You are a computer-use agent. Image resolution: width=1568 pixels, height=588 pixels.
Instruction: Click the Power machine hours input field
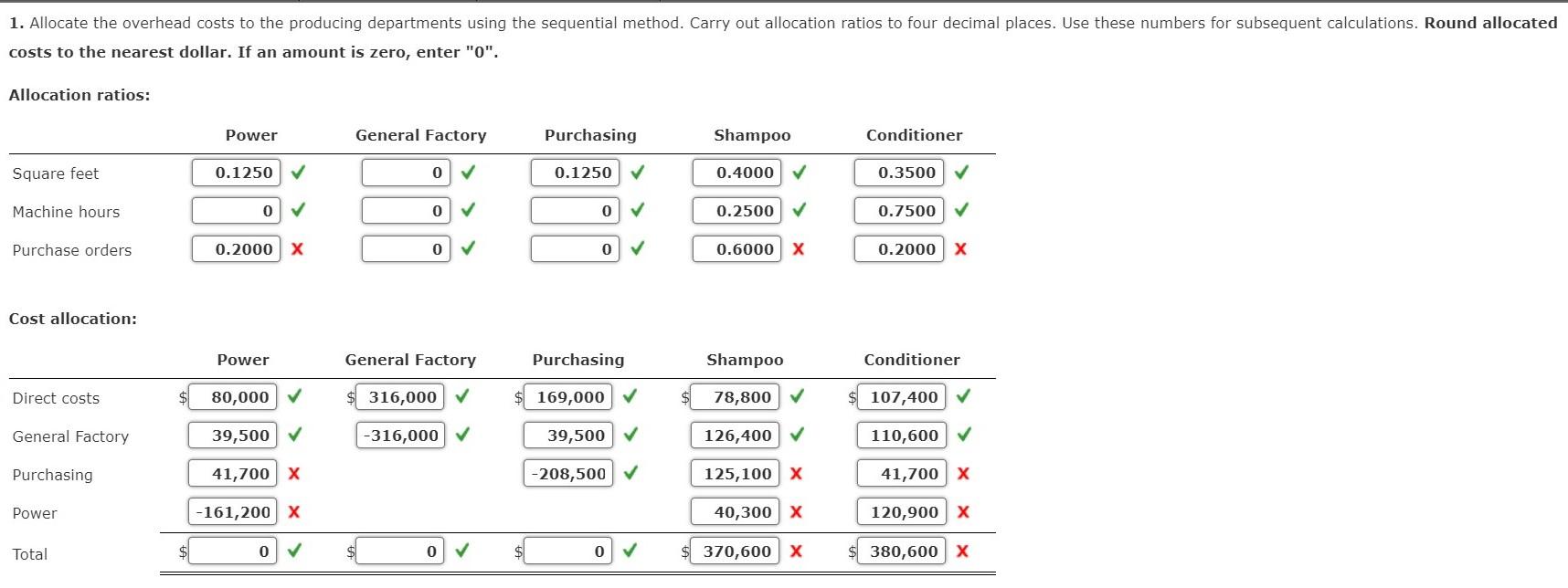coord(235,209)
